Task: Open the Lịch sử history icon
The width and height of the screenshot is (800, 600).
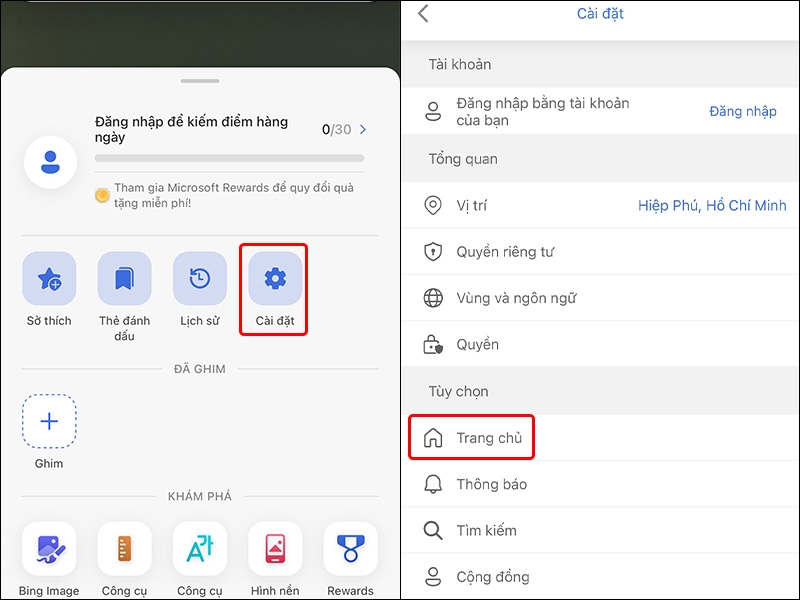Action: [200, 279]
